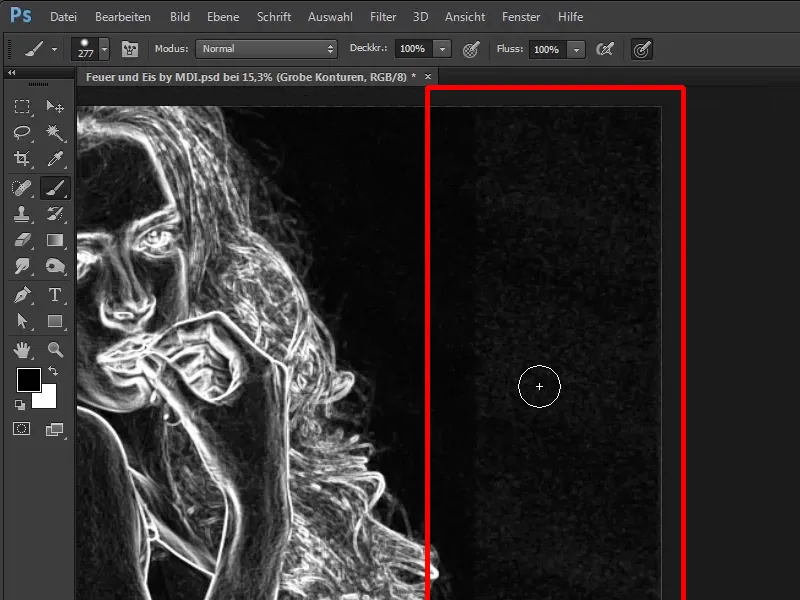
Task: Open the tool preset picker arrow
Action: (54, 49)
